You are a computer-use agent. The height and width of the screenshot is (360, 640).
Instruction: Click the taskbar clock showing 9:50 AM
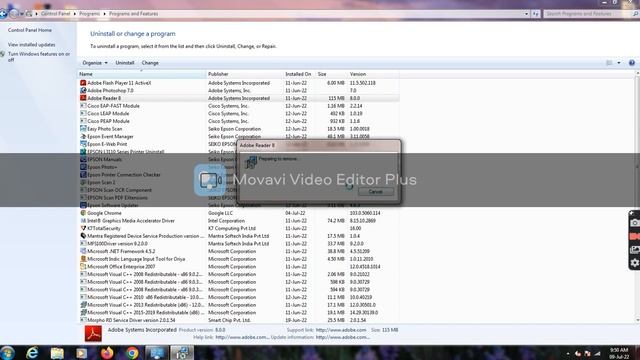pyautogui.click(x=619, y=353)
